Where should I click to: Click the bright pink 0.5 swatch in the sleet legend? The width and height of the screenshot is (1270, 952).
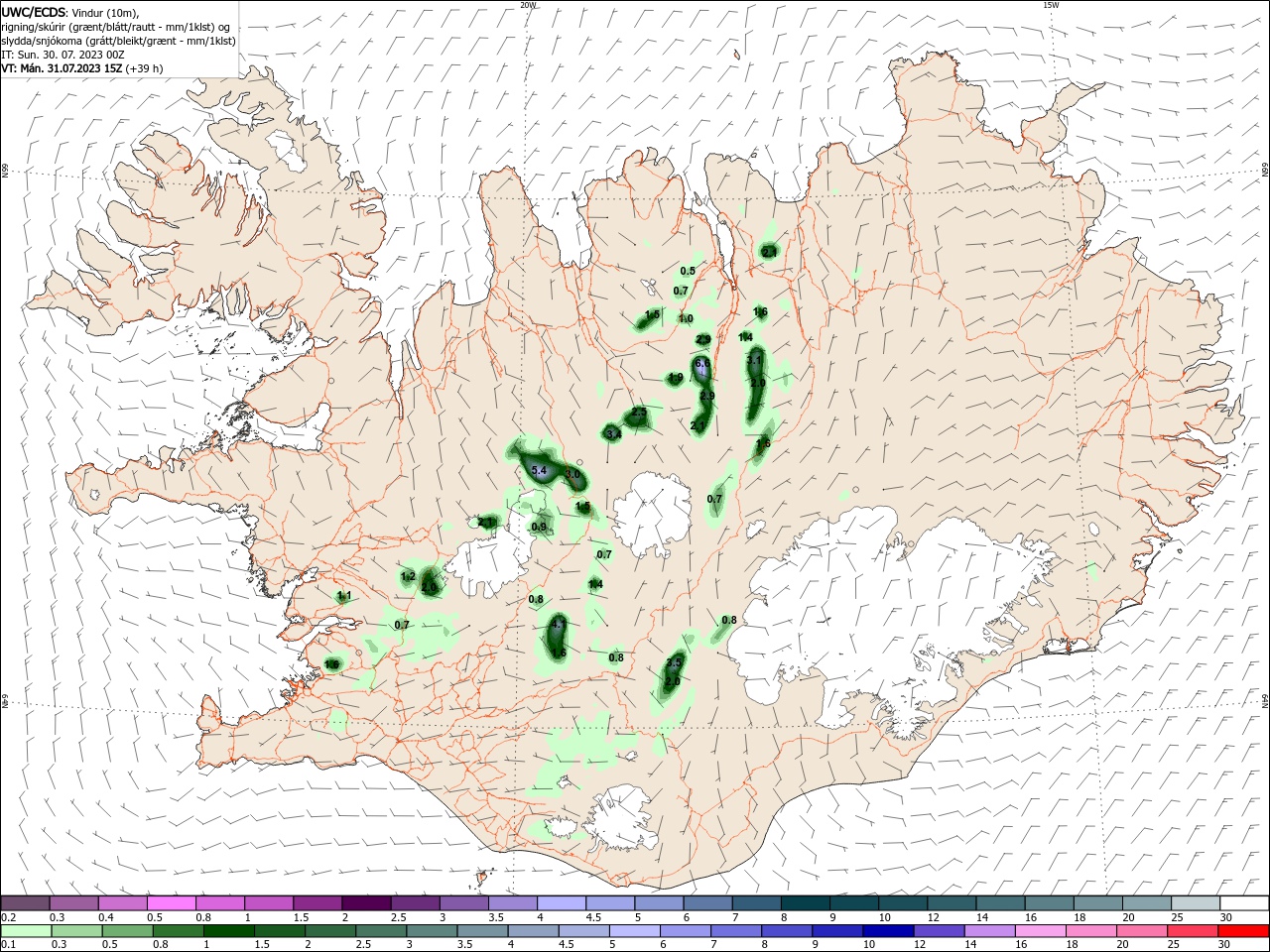pos(171,902)
